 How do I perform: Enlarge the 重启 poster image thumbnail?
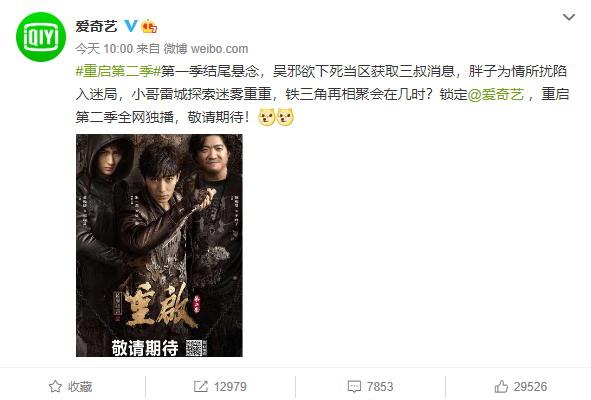[159, 245]
